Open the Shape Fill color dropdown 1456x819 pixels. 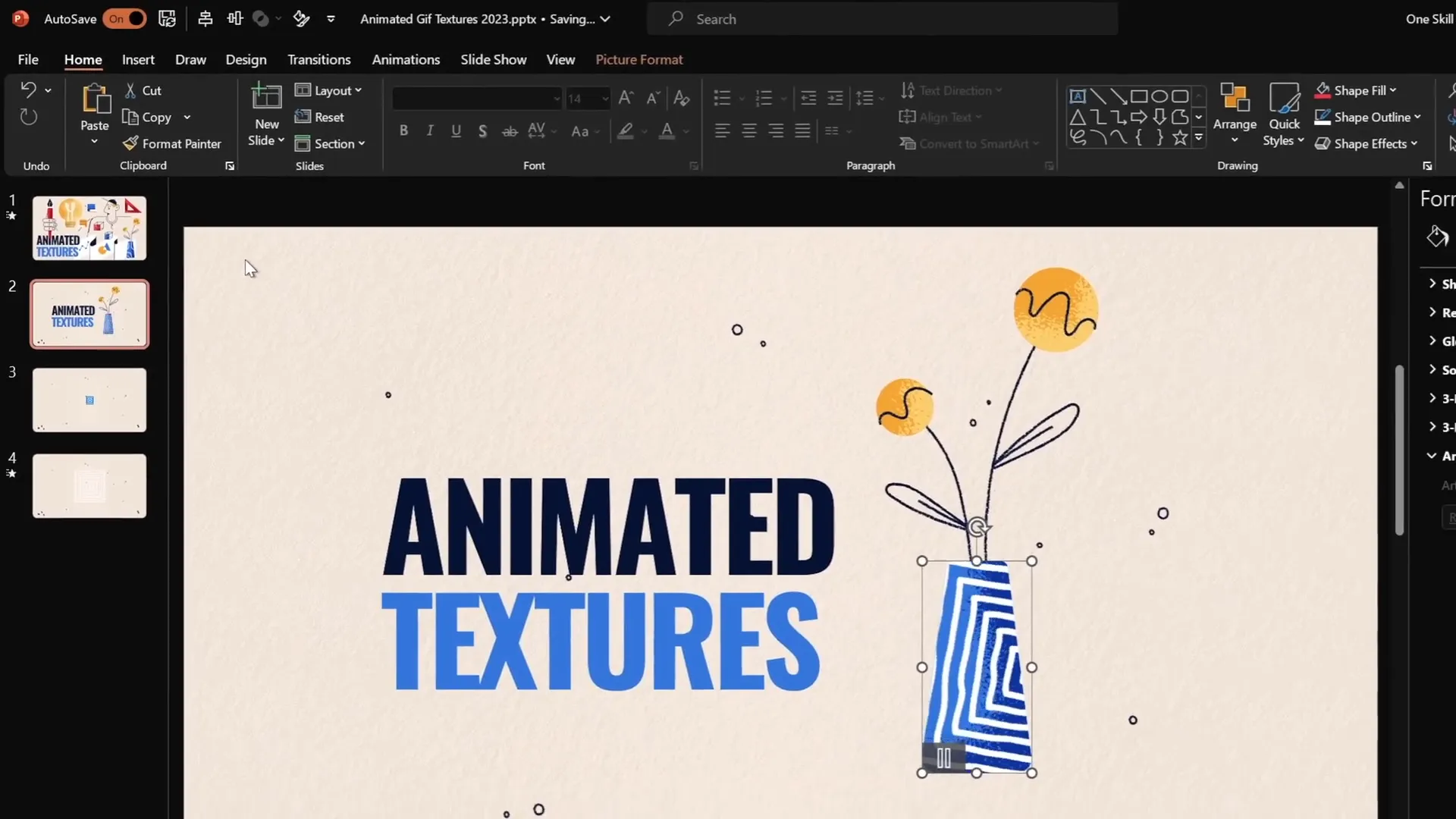[1393, 90]
